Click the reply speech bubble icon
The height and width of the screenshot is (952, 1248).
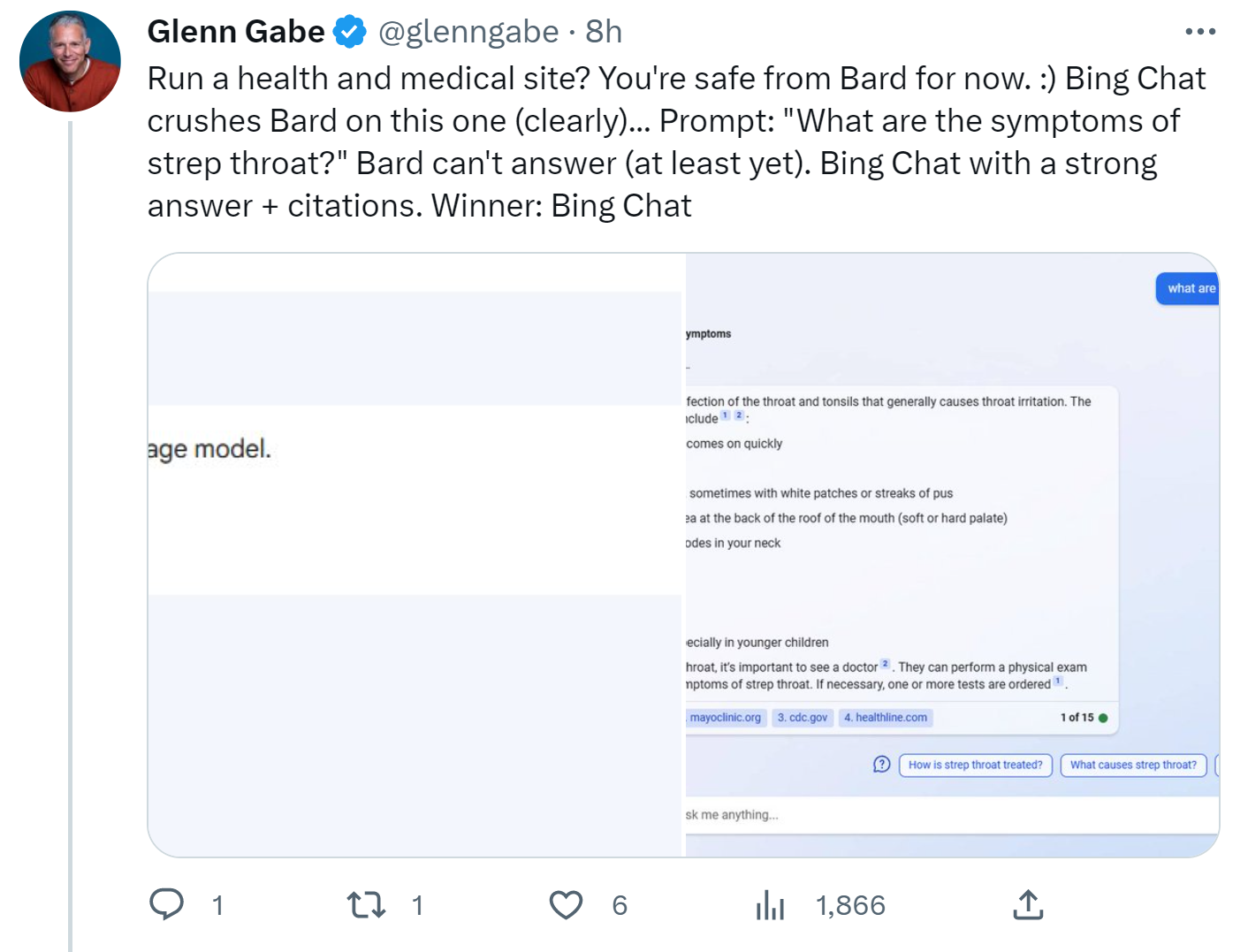point(168,904)
